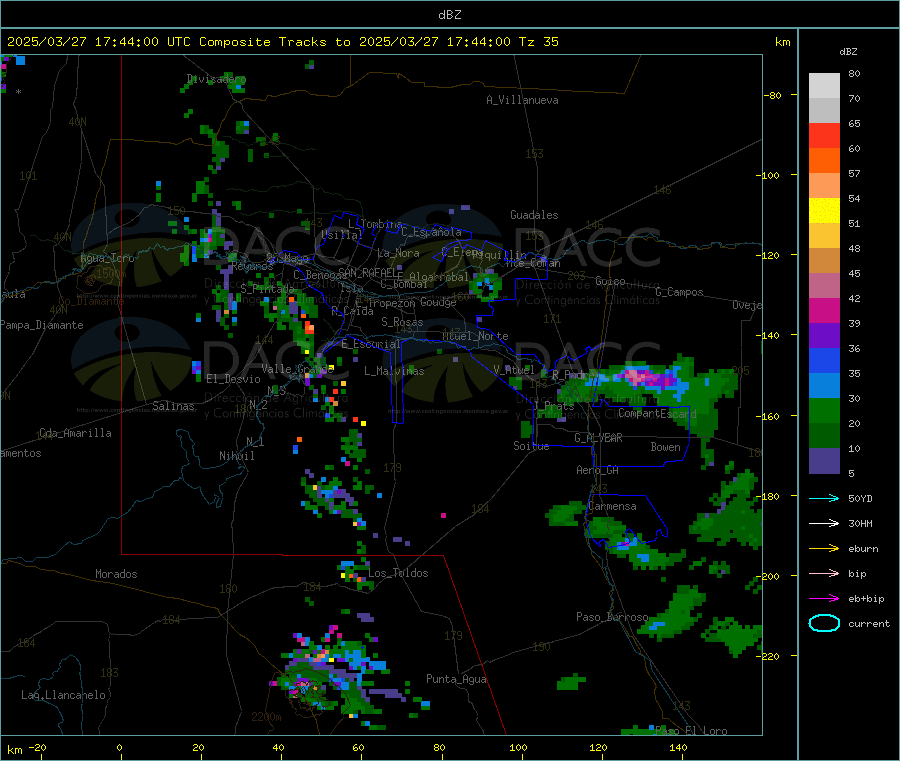Click the G_ALVEAR location label
The width and height of the screenshot is (900, 761).
598,438
